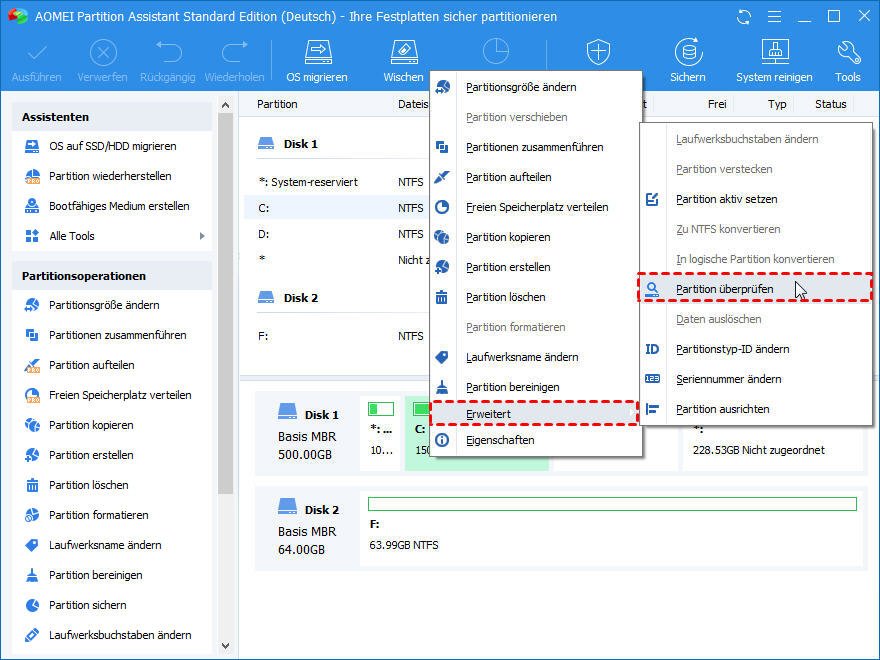Choose Partitionsgröße ändern in the context menu

tap(536, 87)
